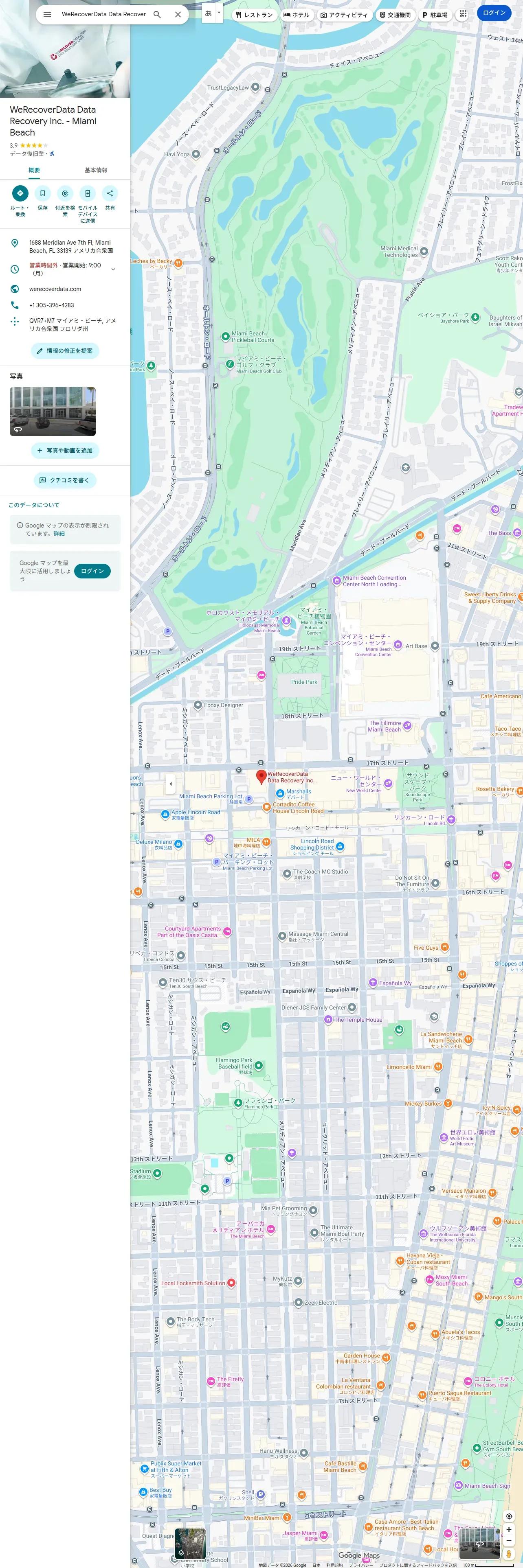Select the Lincoln Road Shopping District marker

click(341, 846)
